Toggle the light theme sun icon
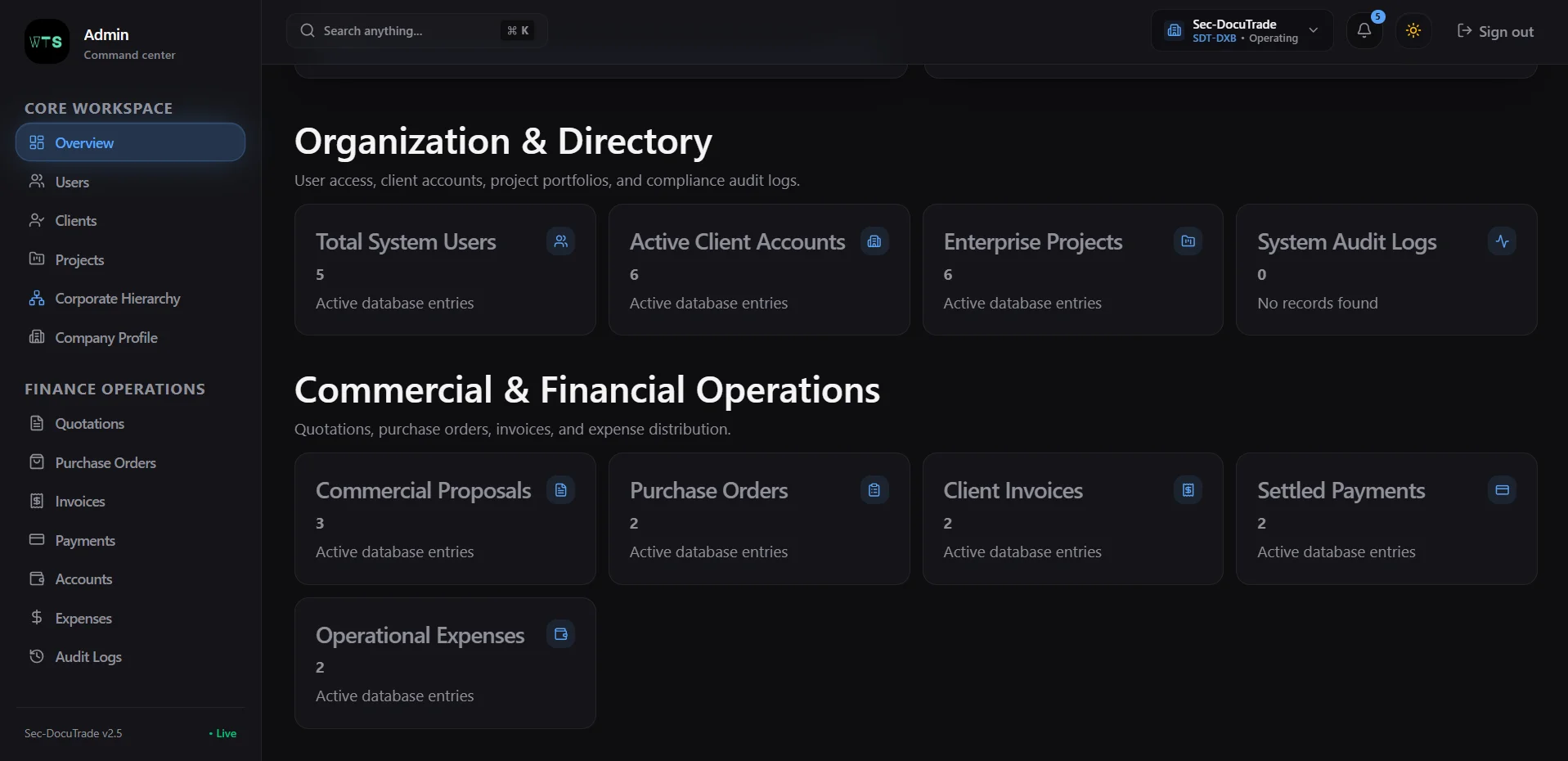Image resolution: width=1568 pixels, height=761 pixels. coord(1413,31)
